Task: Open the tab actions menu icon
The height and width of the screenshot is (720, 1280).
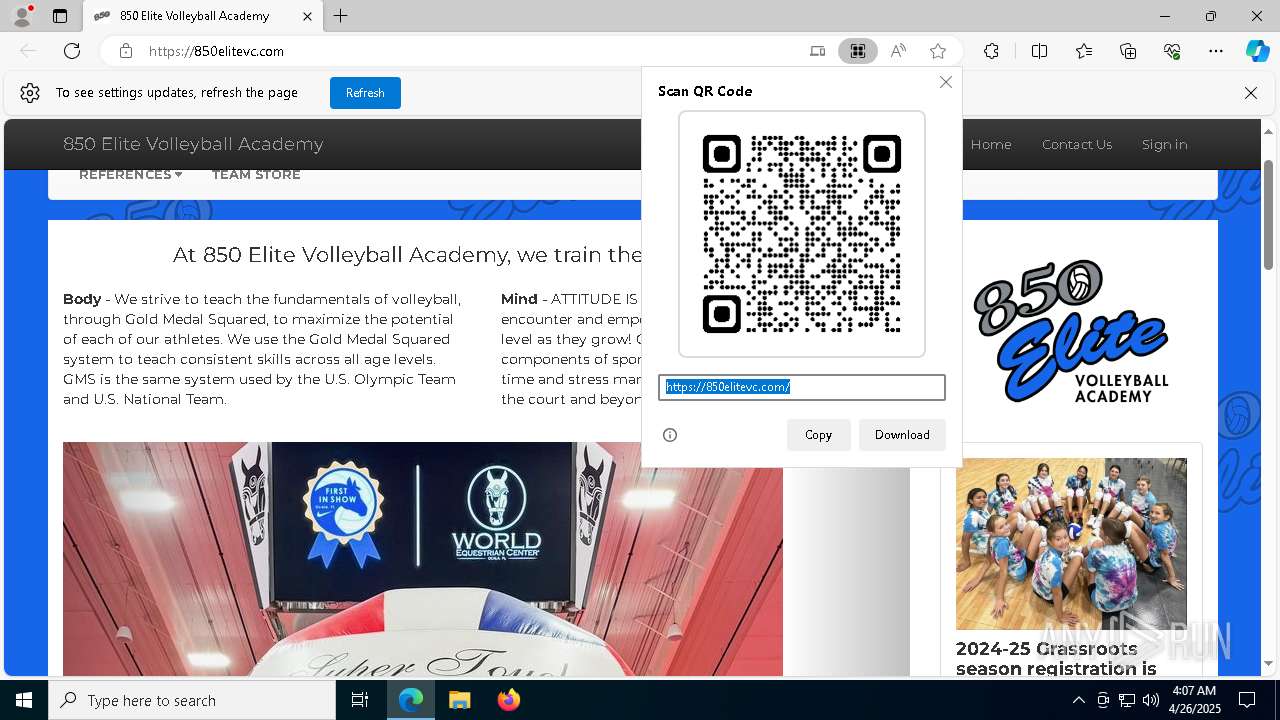Action: click(60, 16)
